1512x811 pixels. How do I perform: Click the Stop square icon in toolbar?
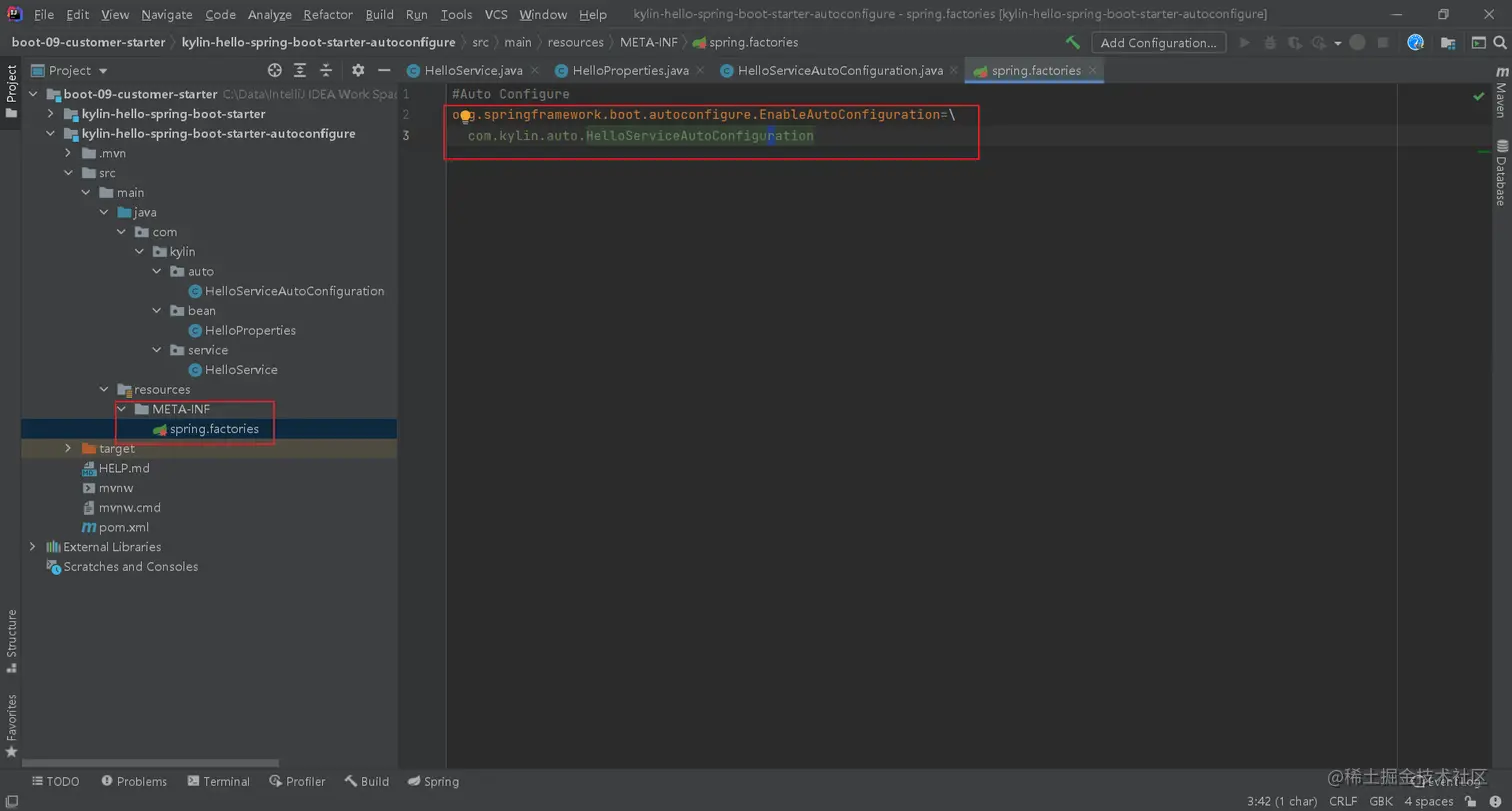pyautogui.click(x=1383, y=43)
